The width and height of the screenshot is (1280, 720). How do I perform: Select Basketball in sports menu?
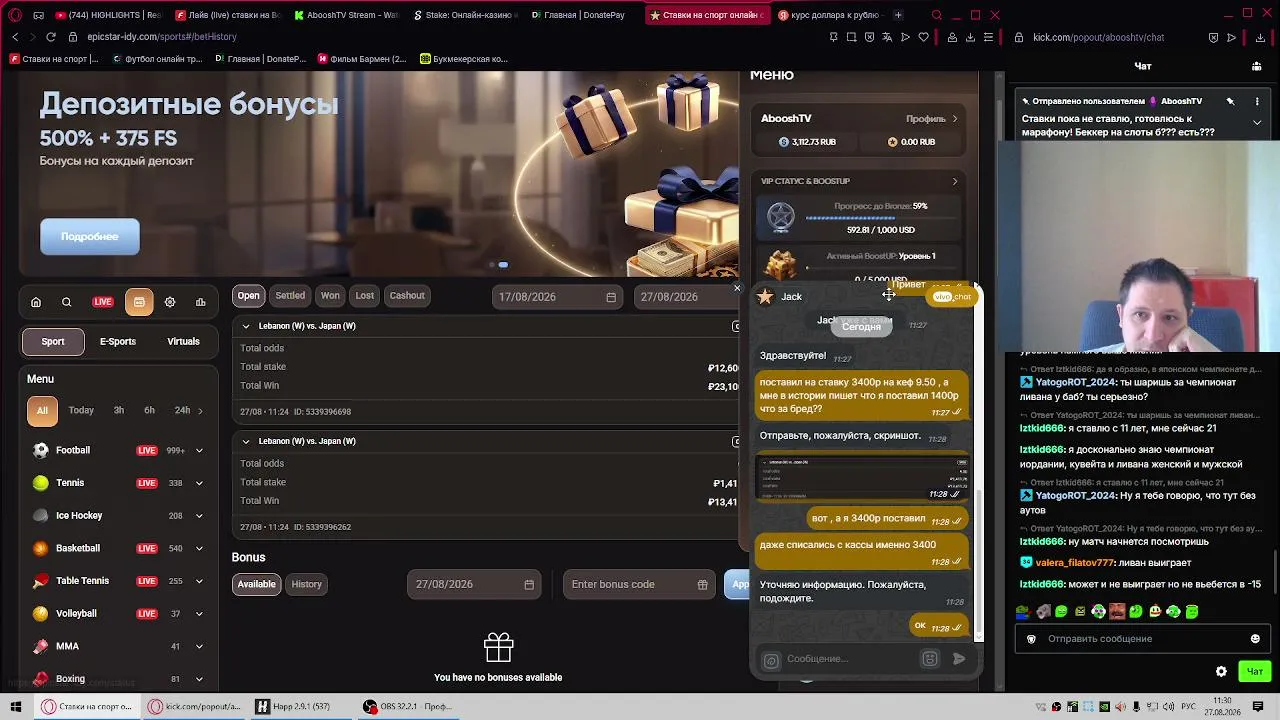coord(78,548)
